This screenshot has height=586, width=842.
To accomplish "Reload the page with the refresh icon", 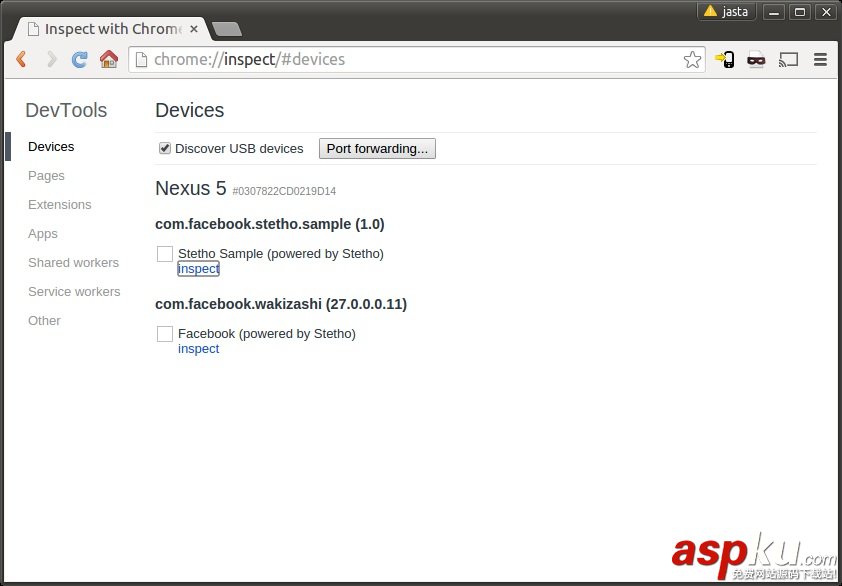I will click(79, 59).
